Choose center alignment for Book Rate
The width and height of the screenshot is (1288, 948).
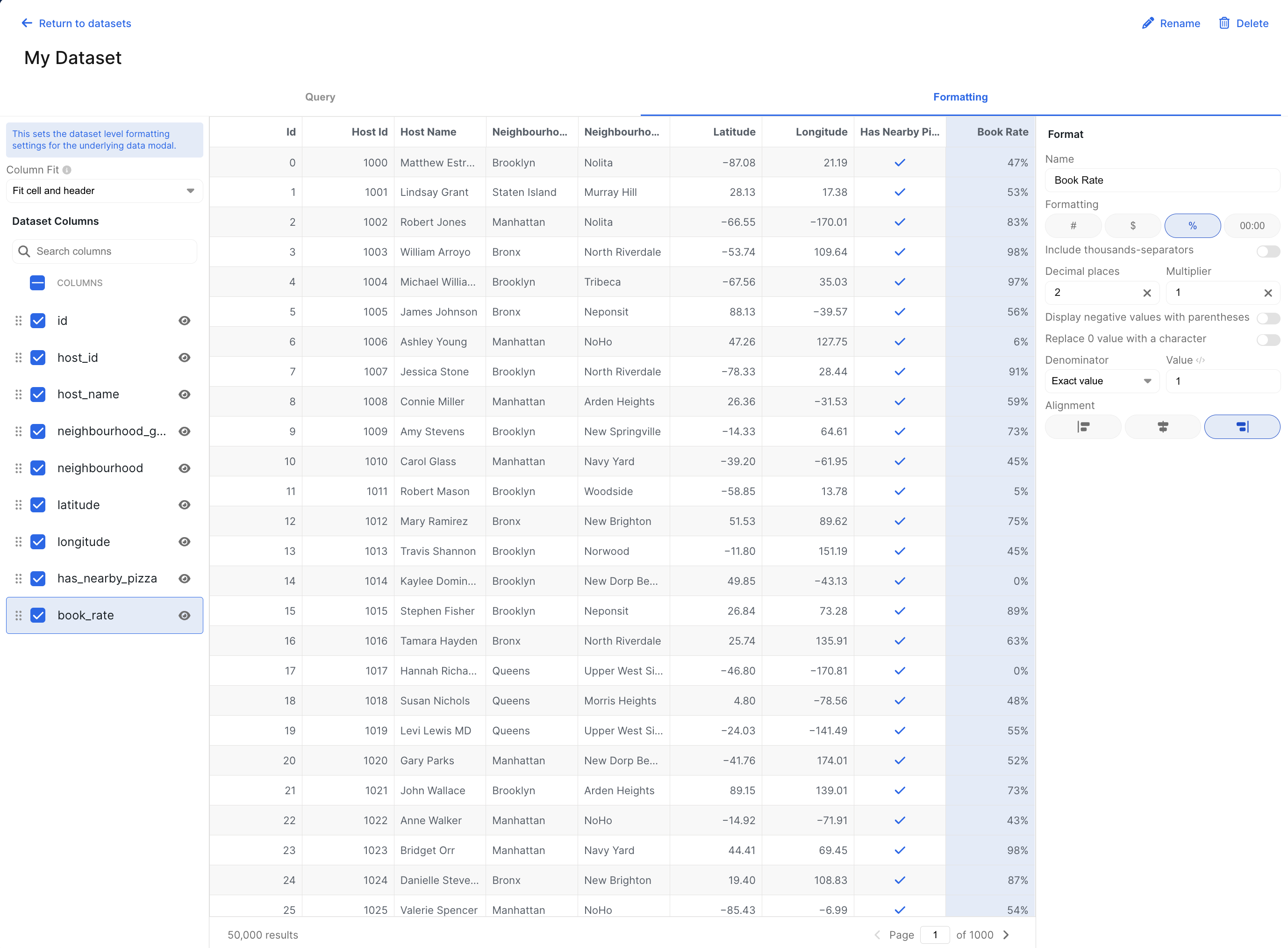[x=1162, y=426]
